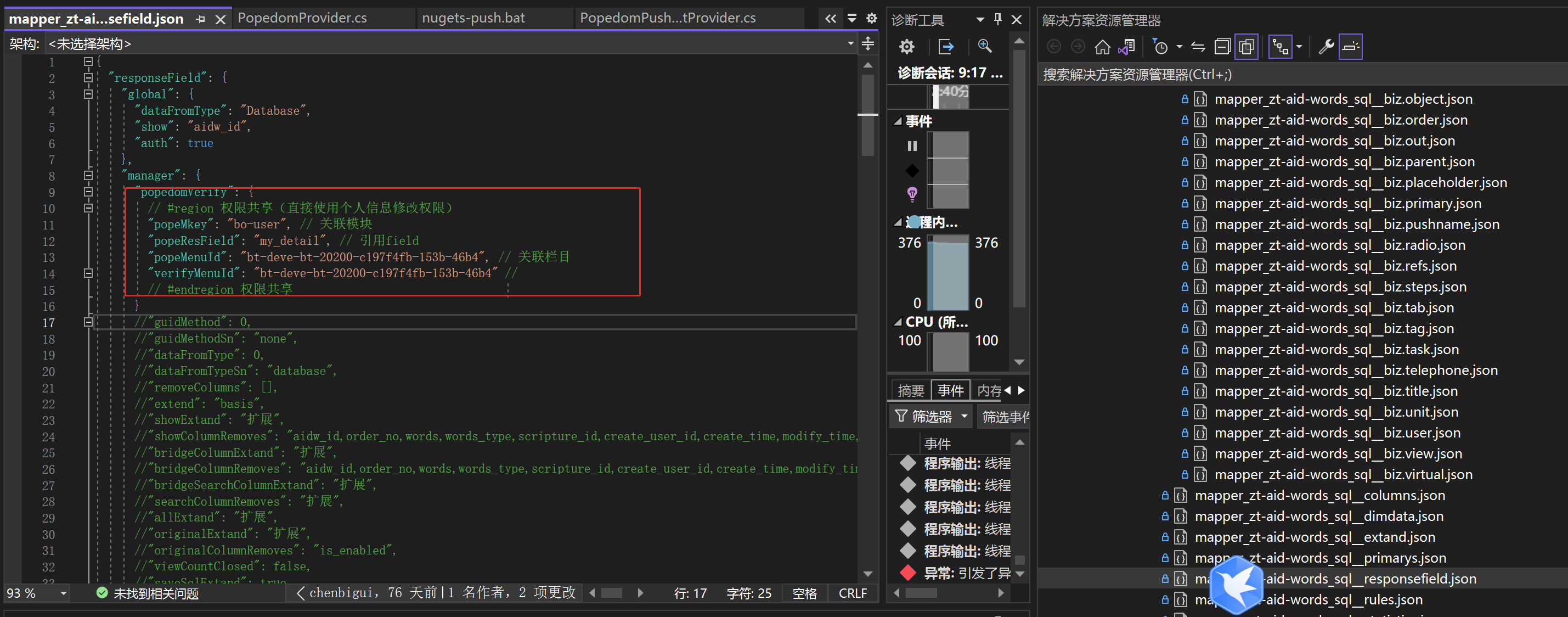Toggle preview selected items button
The width and height of the screenshot is (1568, 617).
pyautogui.click(x=1350, y=47)
